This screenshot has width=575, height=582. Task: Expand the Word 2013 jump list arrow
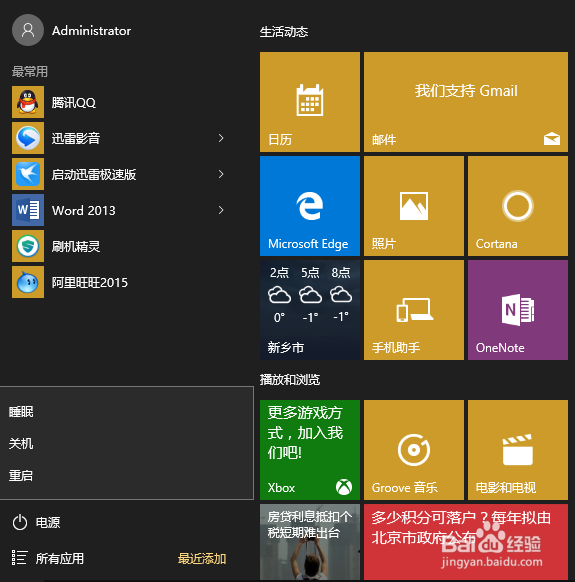[x=221, y=210]
